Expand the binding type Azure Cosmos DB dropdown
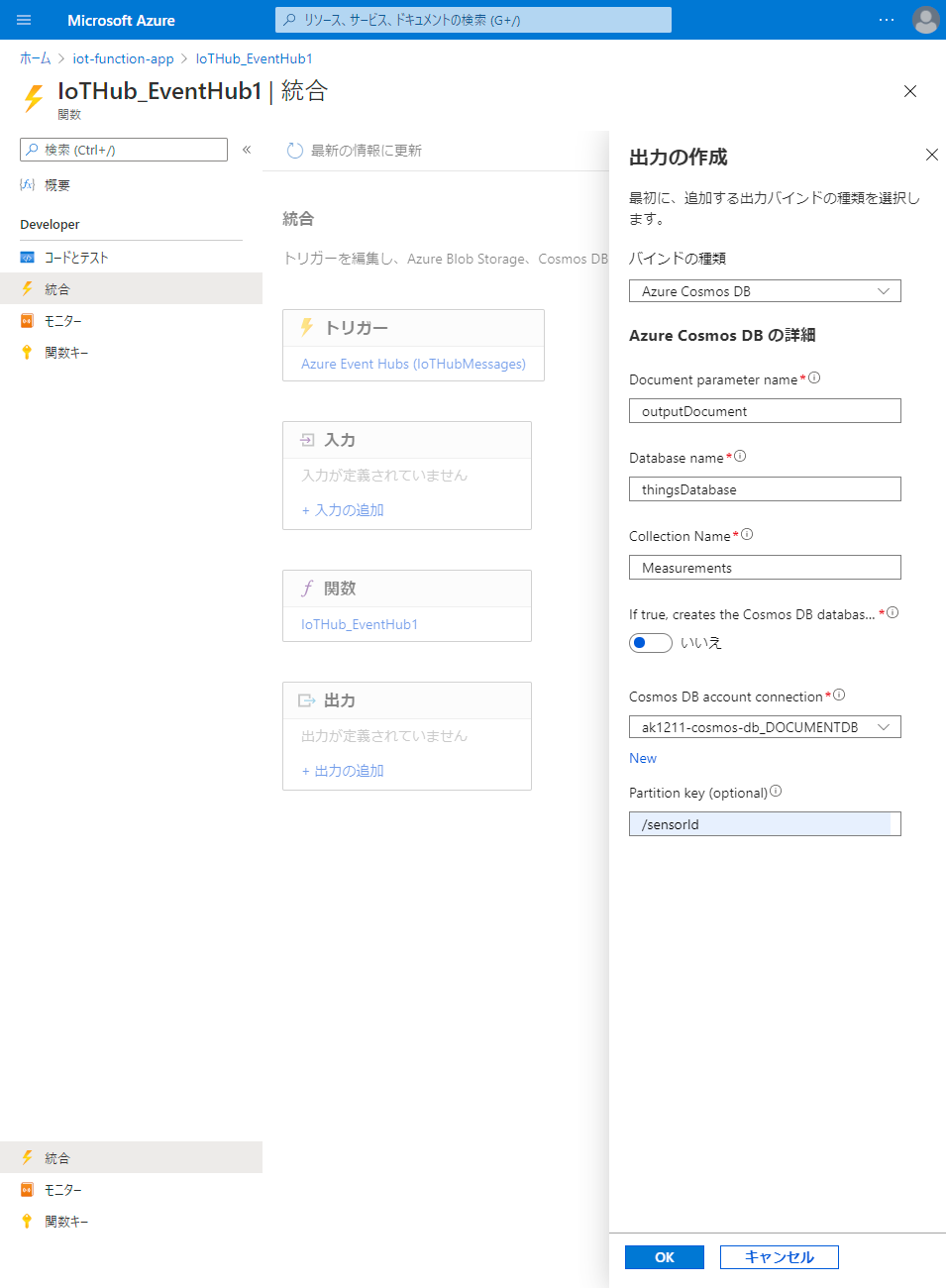946x1288 pixels. point(765,291)
